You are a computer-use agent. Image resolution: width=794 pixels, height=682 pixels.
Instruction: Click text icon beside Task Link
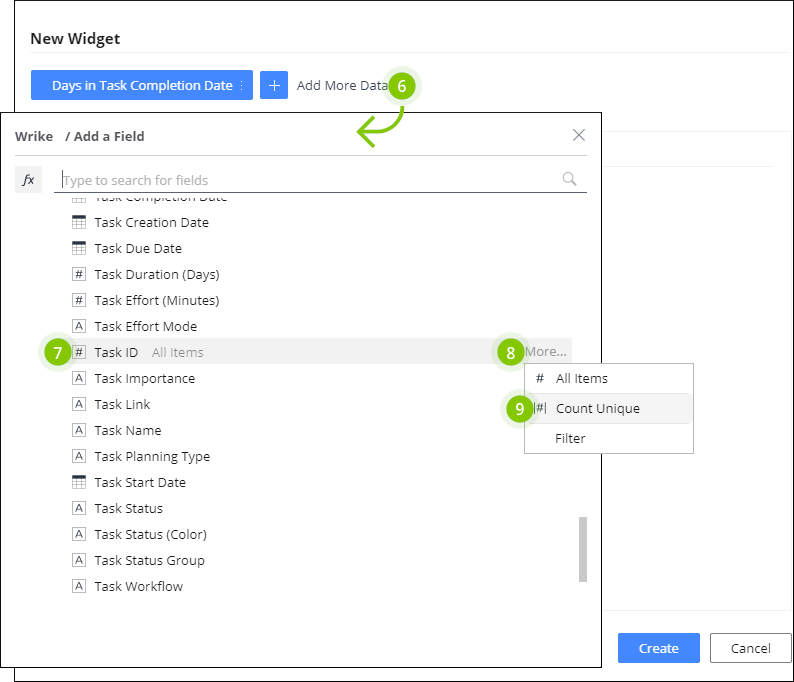(x=79, y=404)
